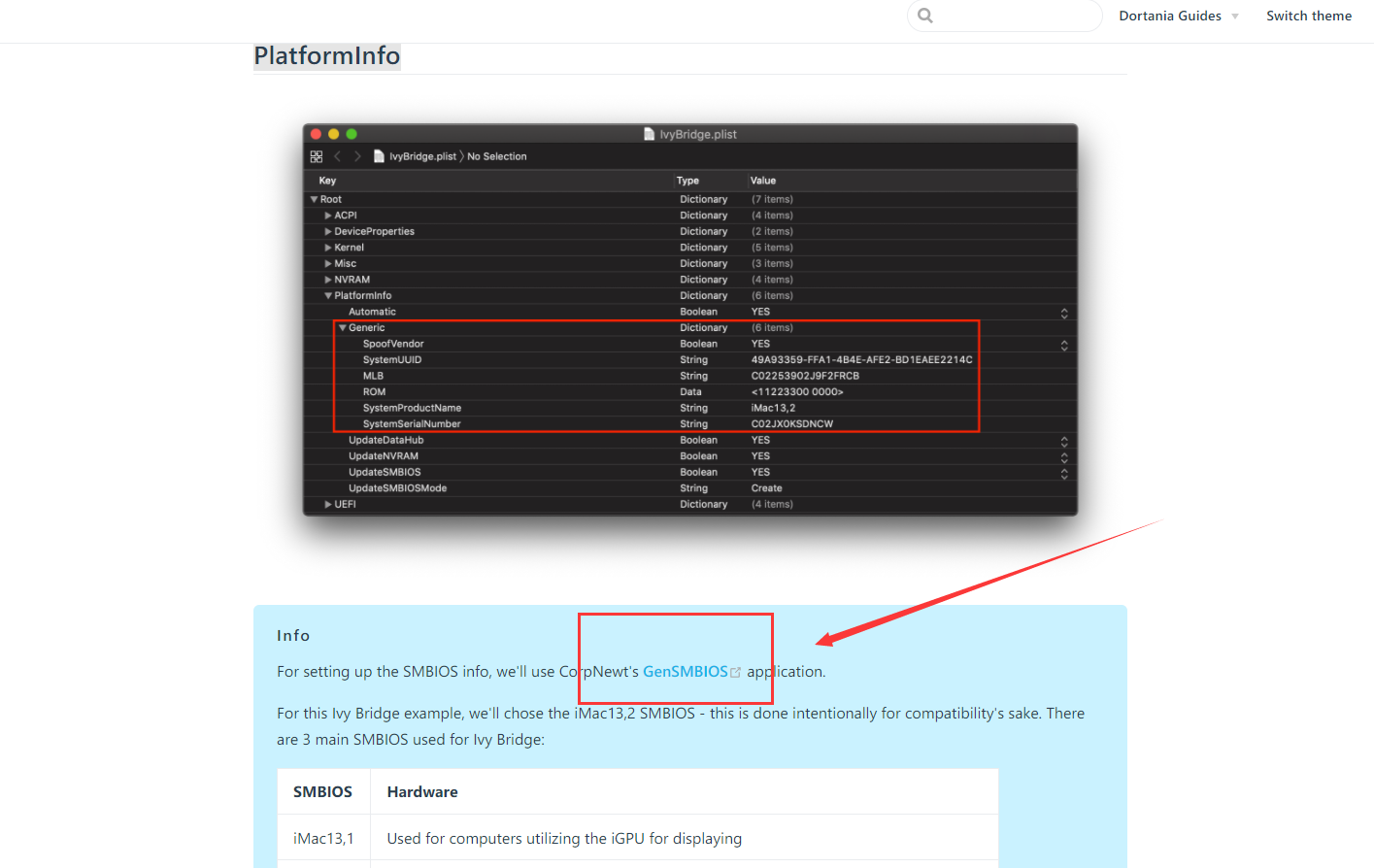Image resolution: width=1374 pixels, height=868 pixels.
Task: Click the back chevron in plist toolbar
Action: tap(337, 156)
